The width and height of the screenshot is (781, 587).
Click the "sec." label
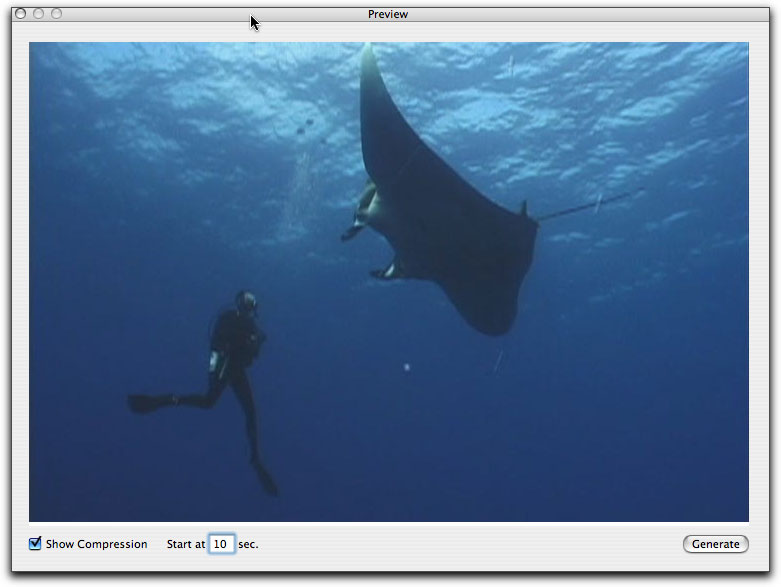248,544
